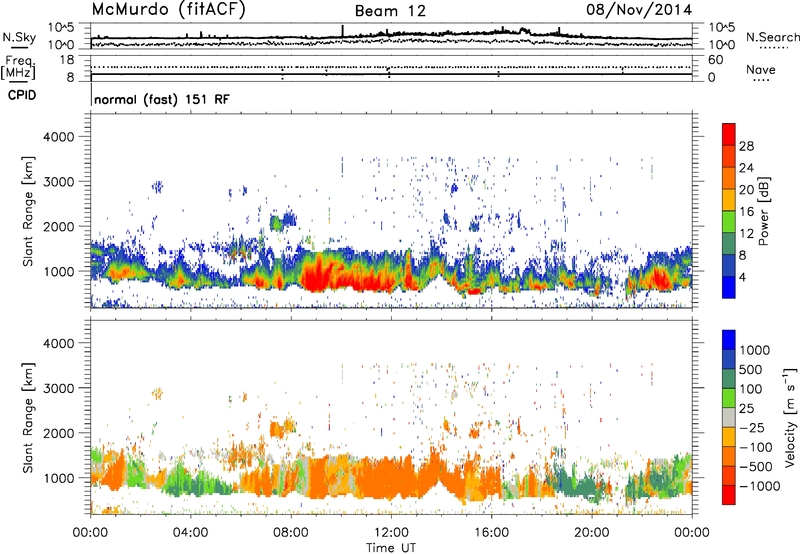Click the 08:00 time tick label

click(x=291, y=533)
